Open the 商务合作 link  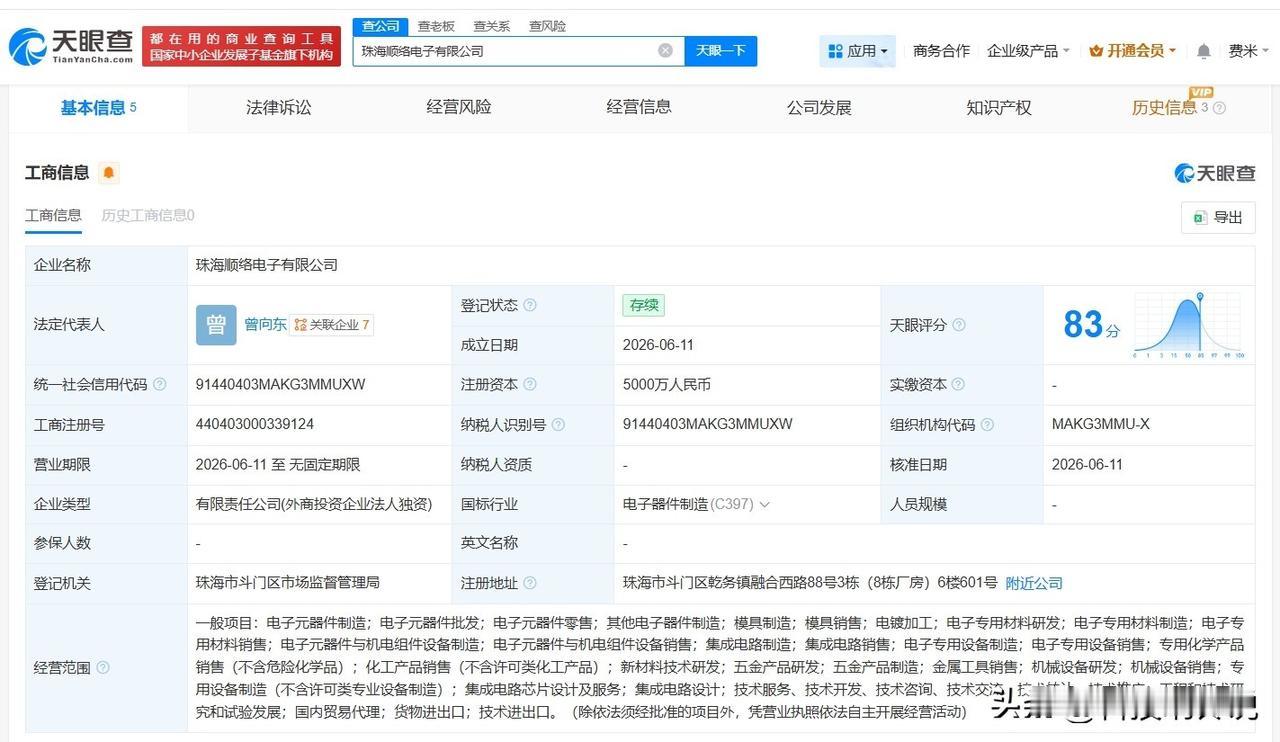(941, 51)
